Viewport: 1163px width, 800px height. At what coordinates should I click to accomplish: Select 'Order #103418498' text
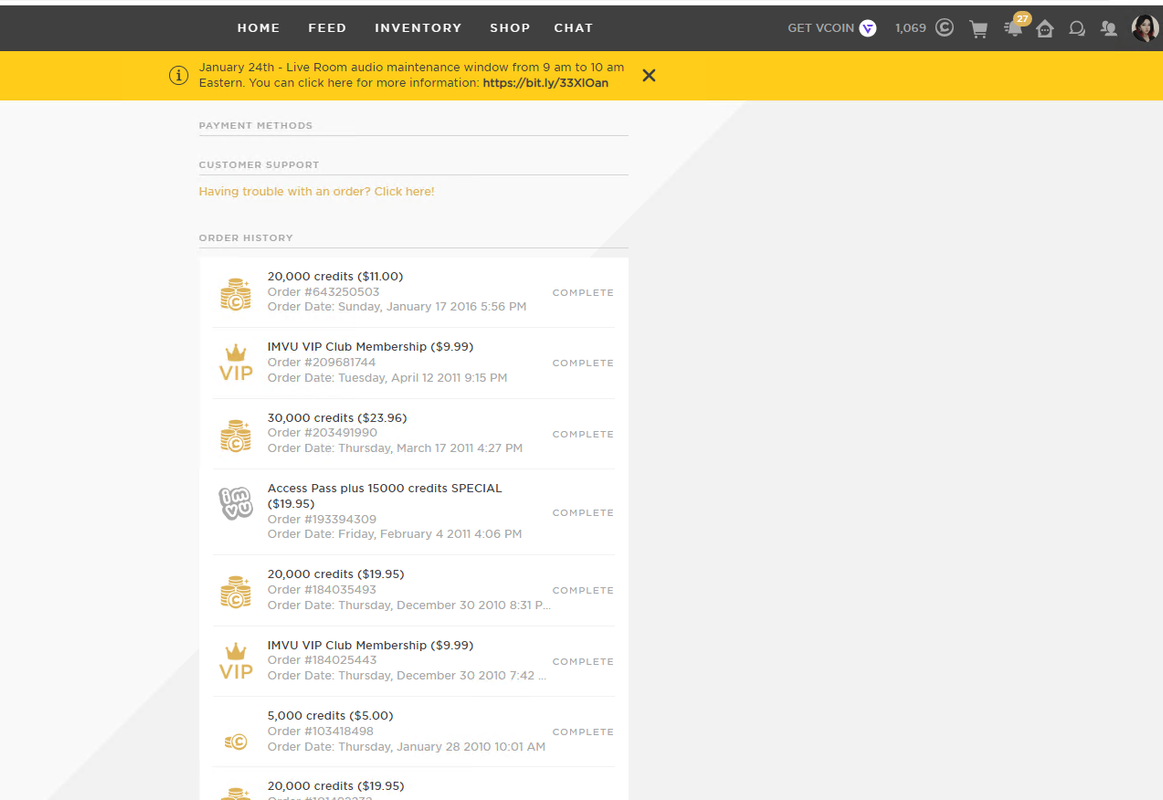[320, 732]
